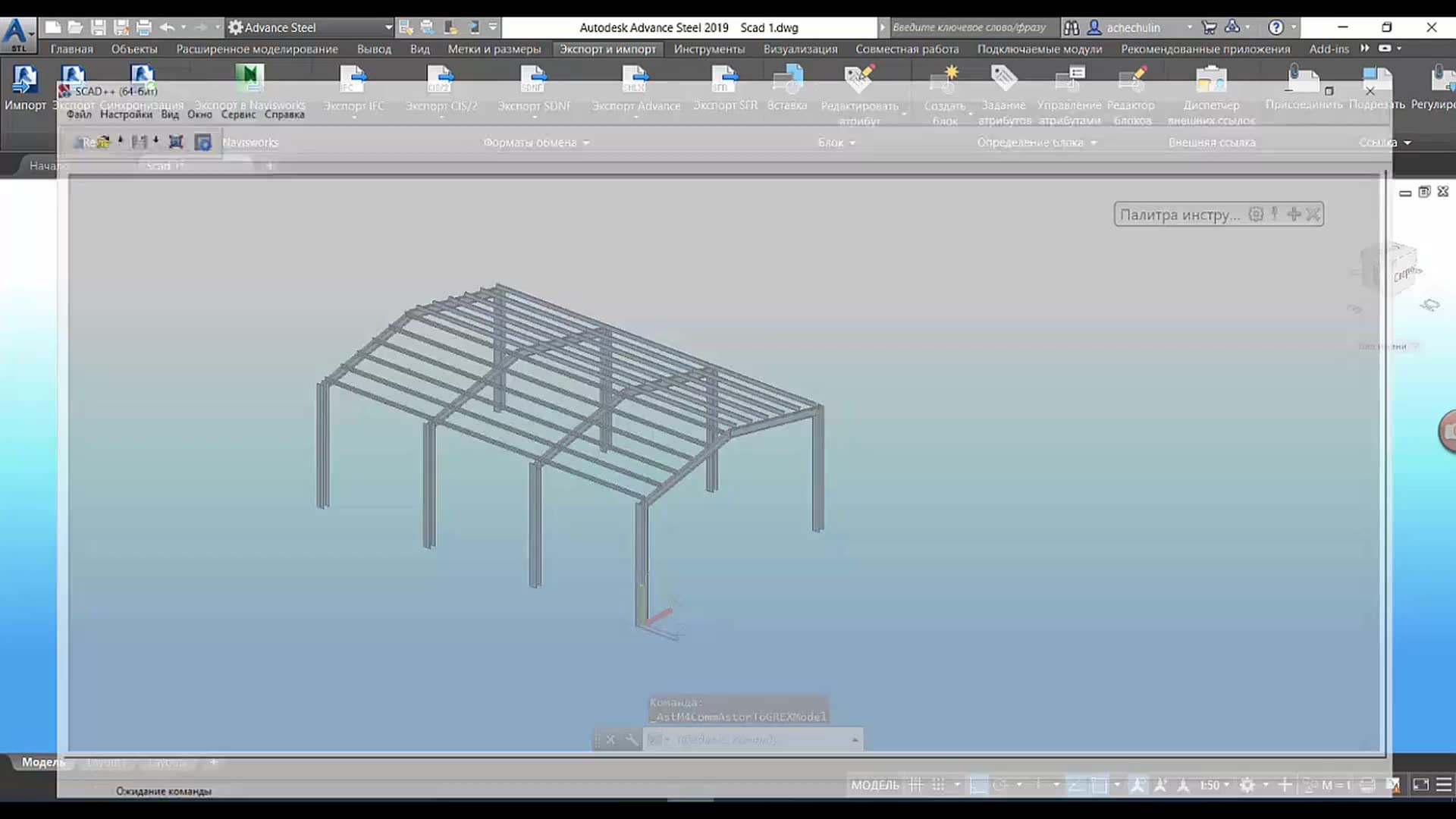Click the binoculars search icon

pos(1072,27)
